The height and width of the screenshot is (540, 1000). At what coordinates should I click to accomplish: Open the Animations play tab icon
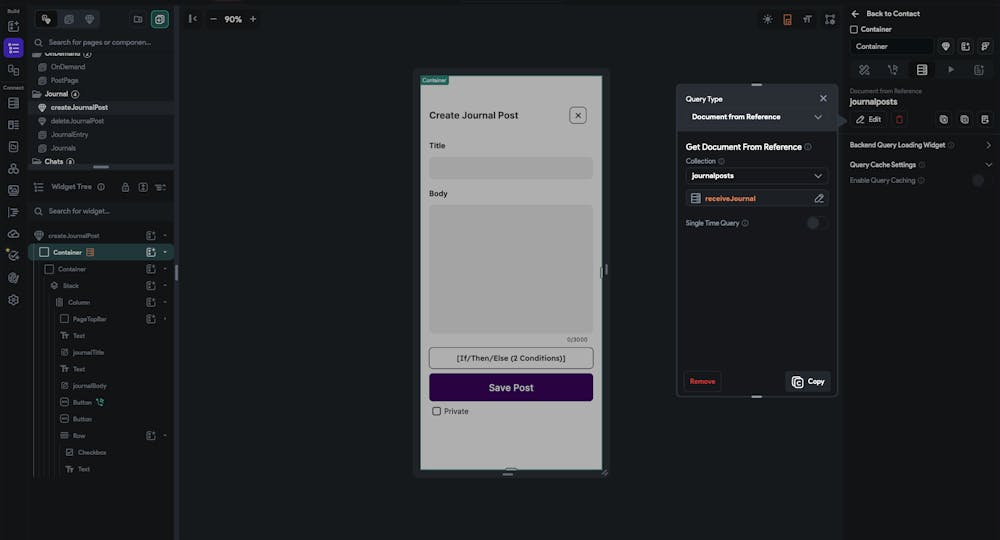(951, 69)
